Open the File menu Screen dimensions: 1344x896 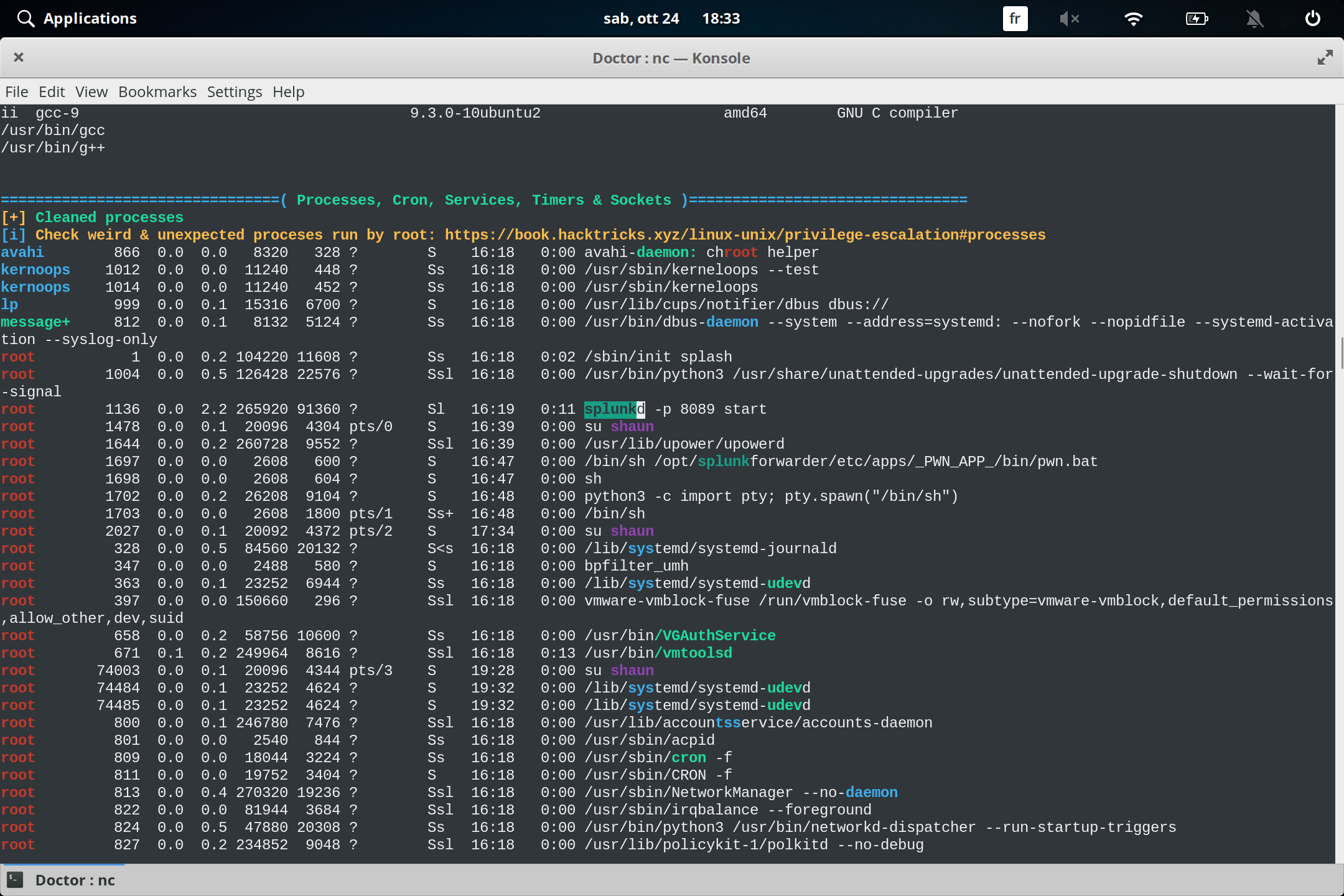tap(16, 91)
